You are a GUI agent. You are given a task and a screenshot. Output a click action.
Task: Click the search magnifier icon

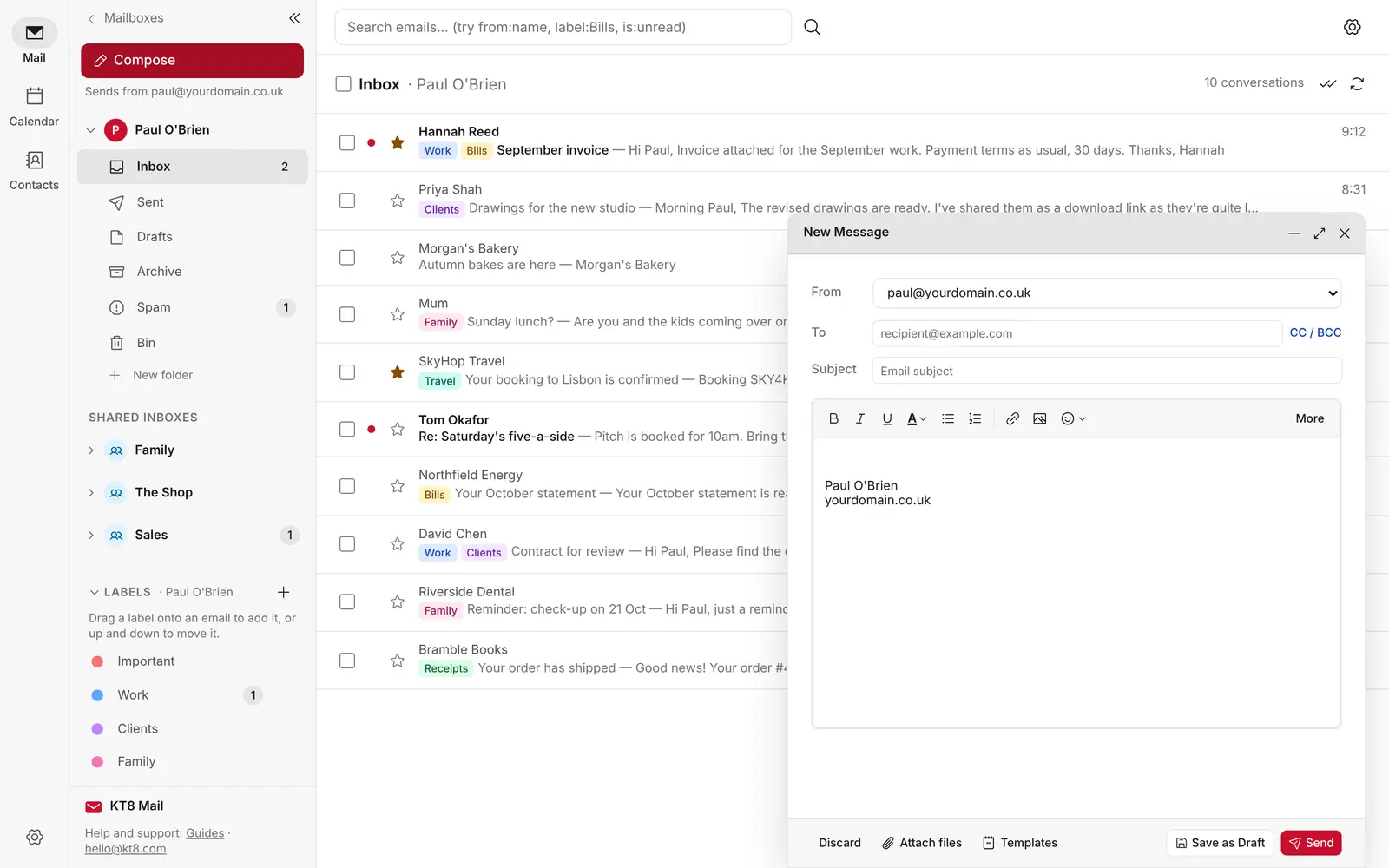pos(812,27)
